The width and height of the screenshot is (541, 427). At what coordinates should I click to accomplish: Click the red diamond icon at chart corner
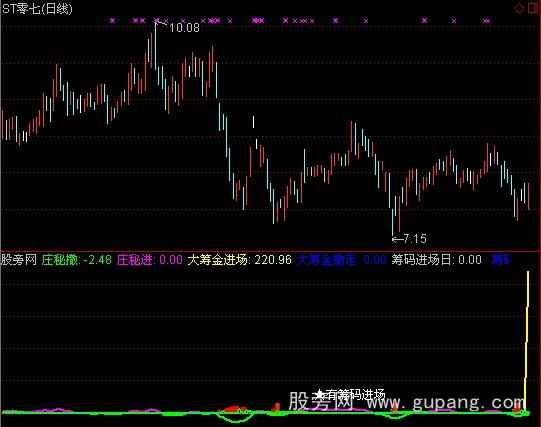tap(519, 8)
